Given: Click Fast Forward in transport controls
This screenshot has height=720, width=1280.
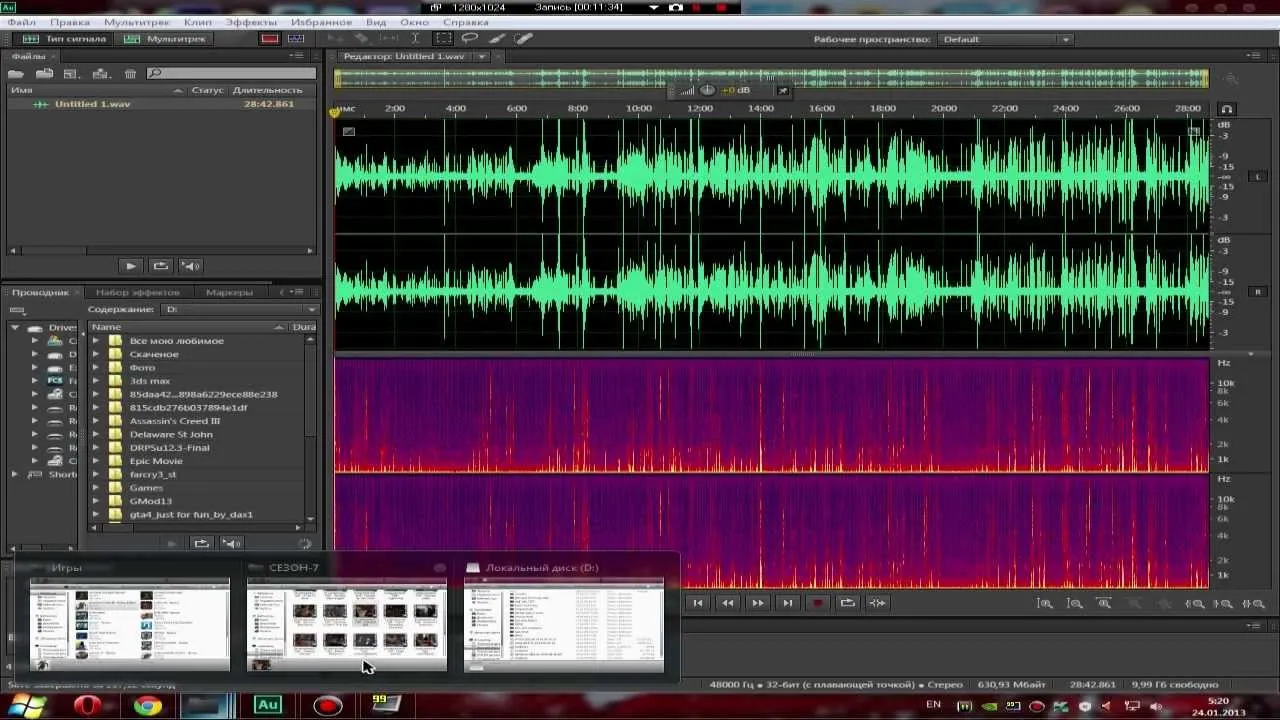Looking at the screenshot, I should [758, 603].
